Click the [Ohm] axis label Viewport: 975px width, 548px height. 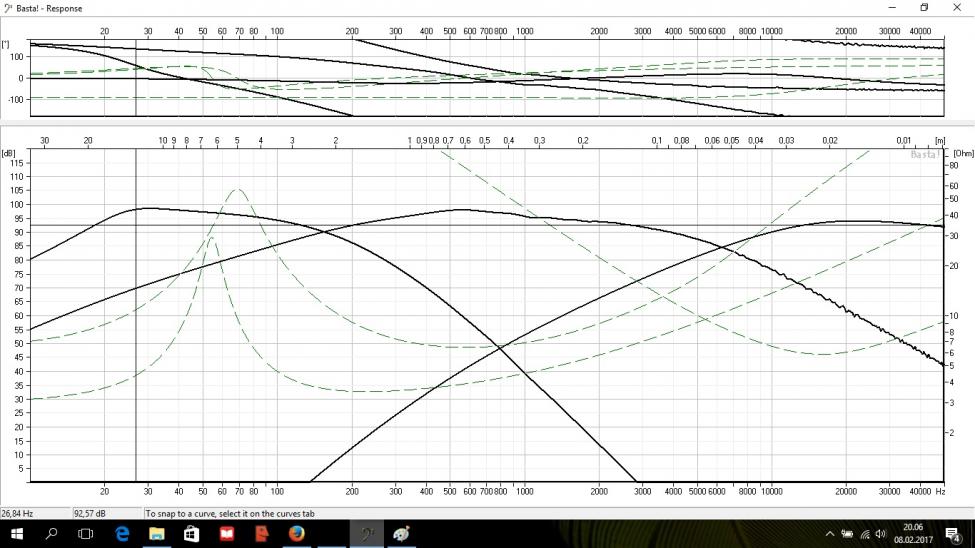[963, 153]
